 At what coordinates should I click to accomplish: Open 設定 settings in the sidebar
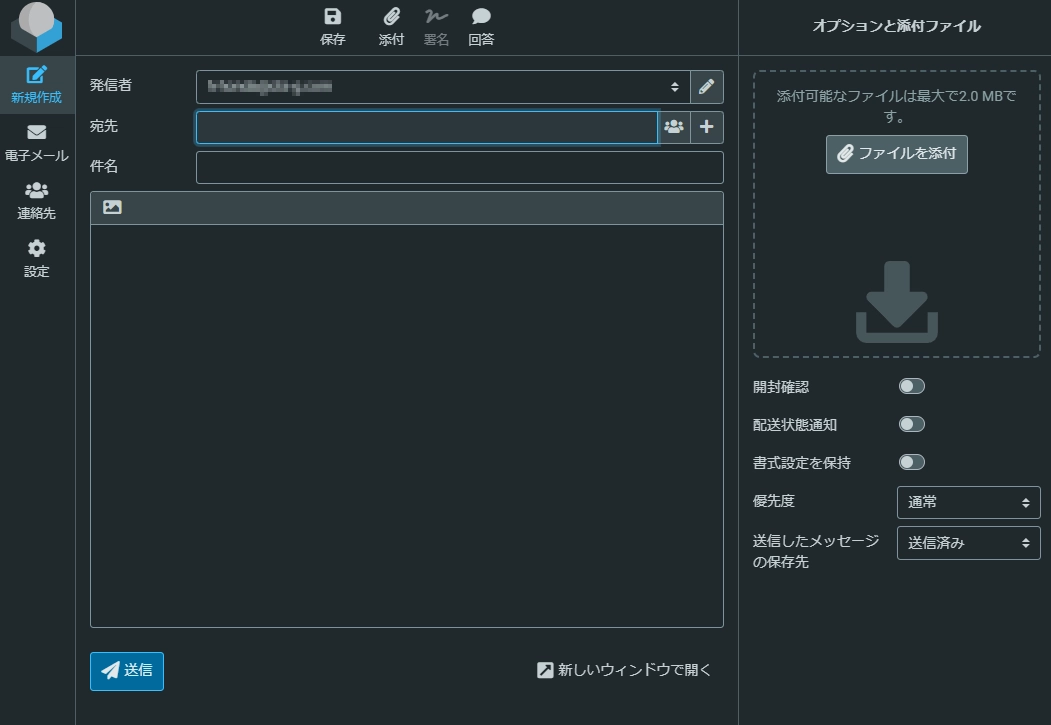click(37, 259)
